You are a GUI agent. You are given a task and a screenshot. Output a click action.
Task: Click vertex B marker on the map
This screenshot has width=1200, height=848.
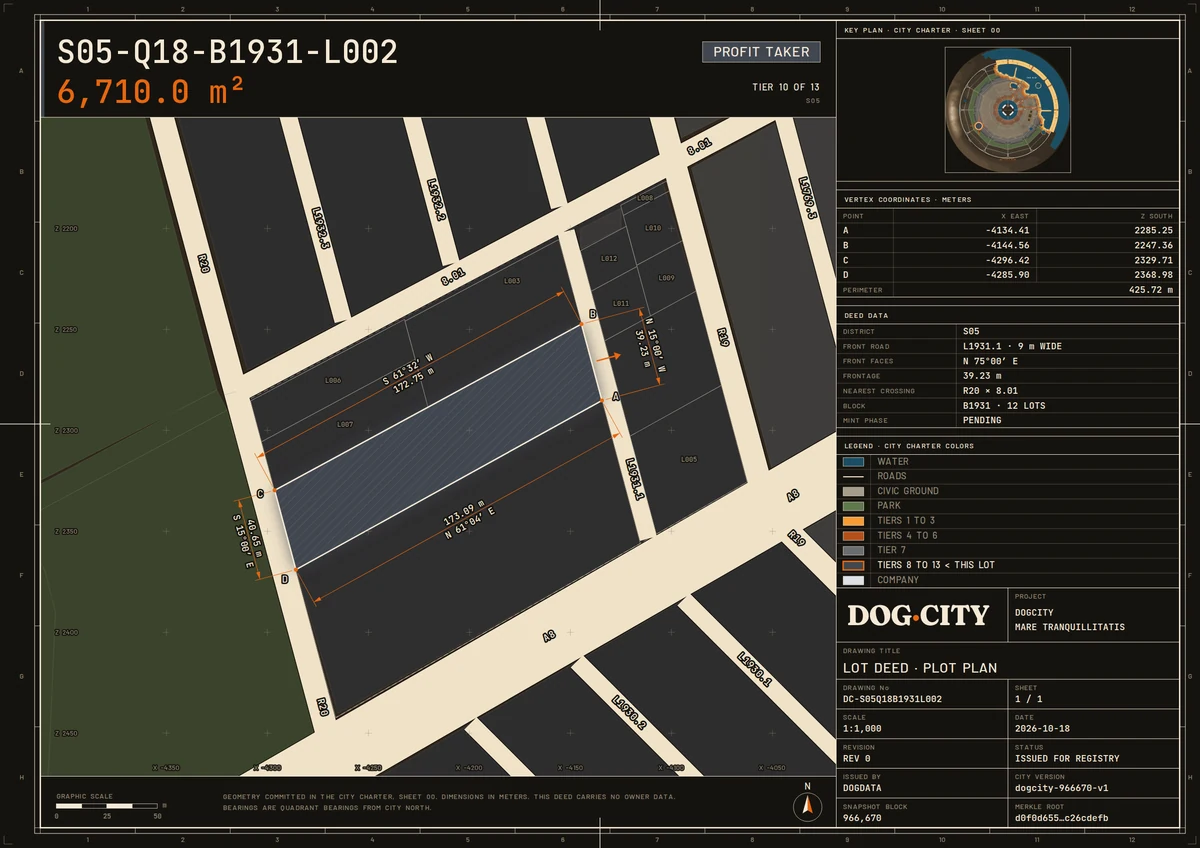tap(592, 315)
